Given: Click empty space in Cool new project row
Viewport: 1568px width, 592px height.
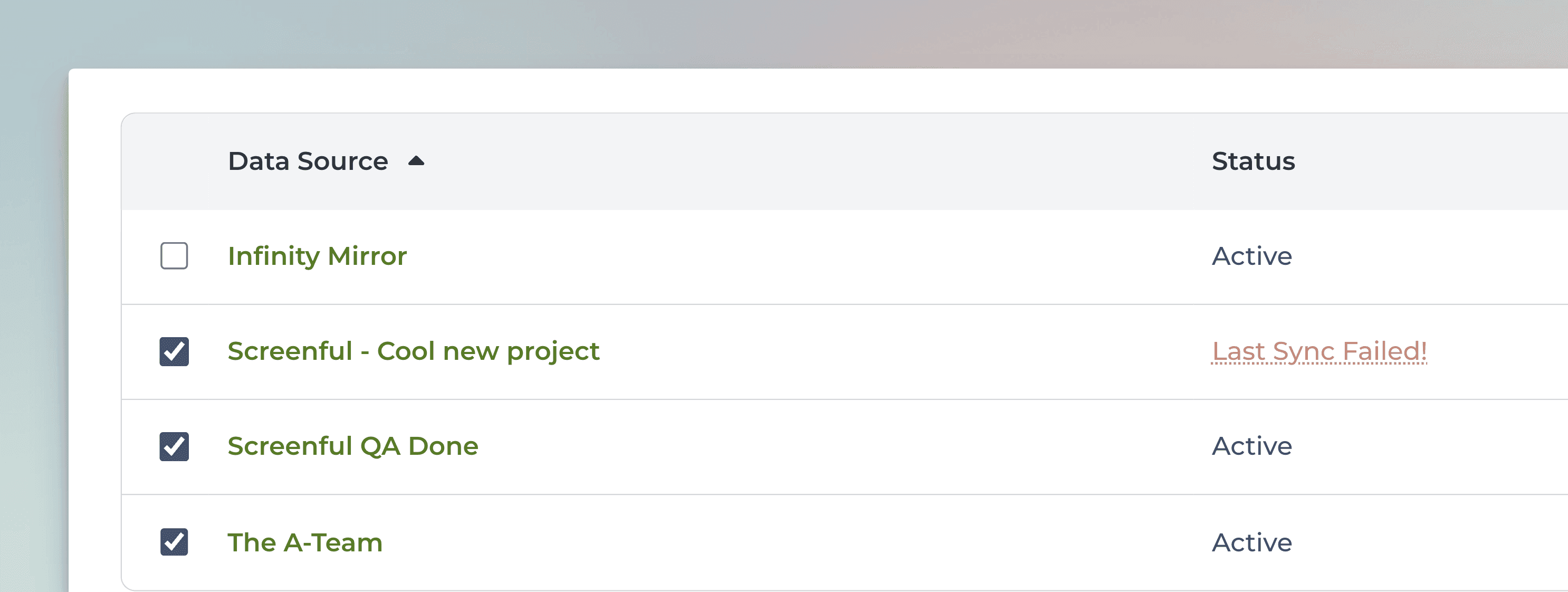Looking at the screenshot, I should pyautogui.click(x=901, y=351).
